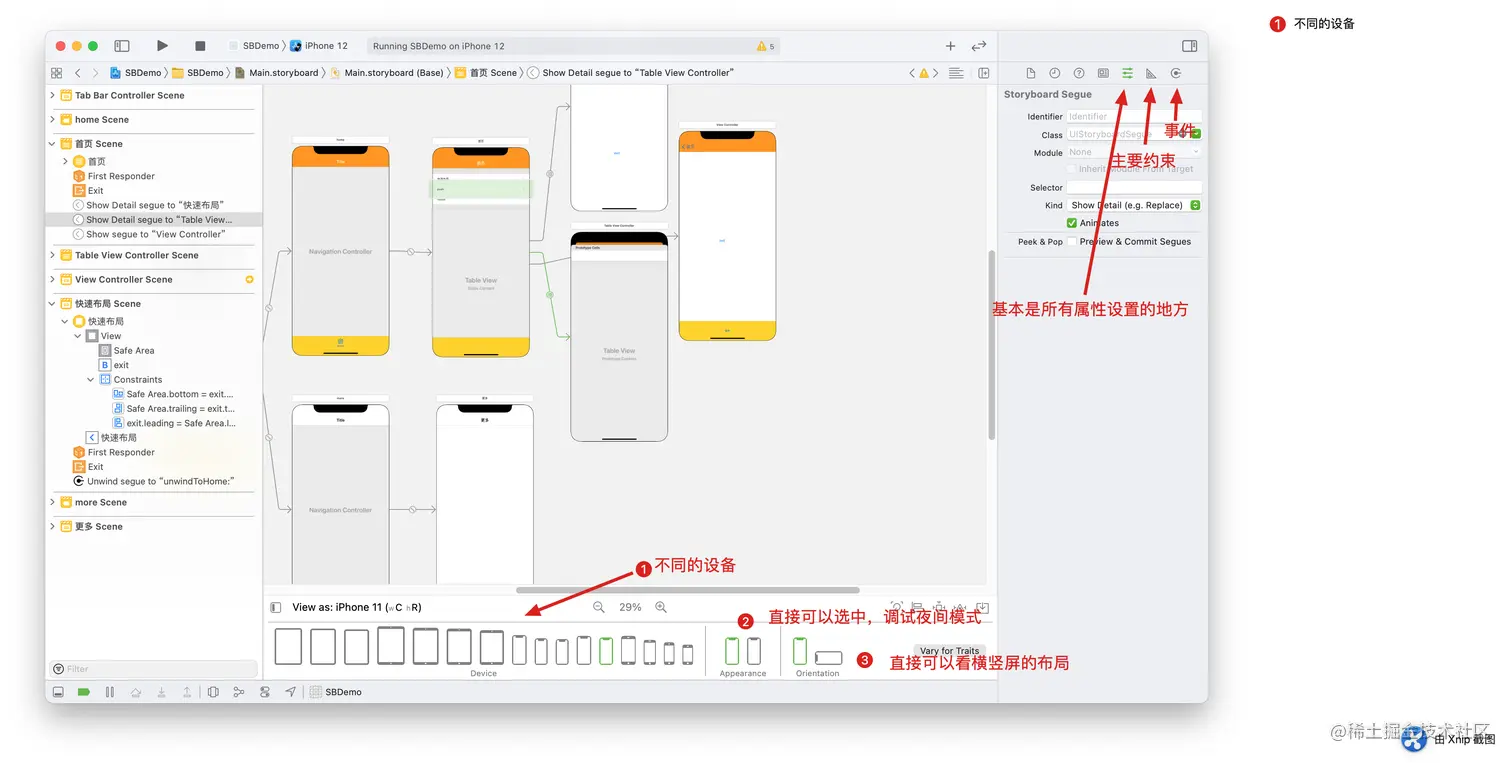1512x763 pixels.
Task: Go back in editor history
Action: coord(78,73)
